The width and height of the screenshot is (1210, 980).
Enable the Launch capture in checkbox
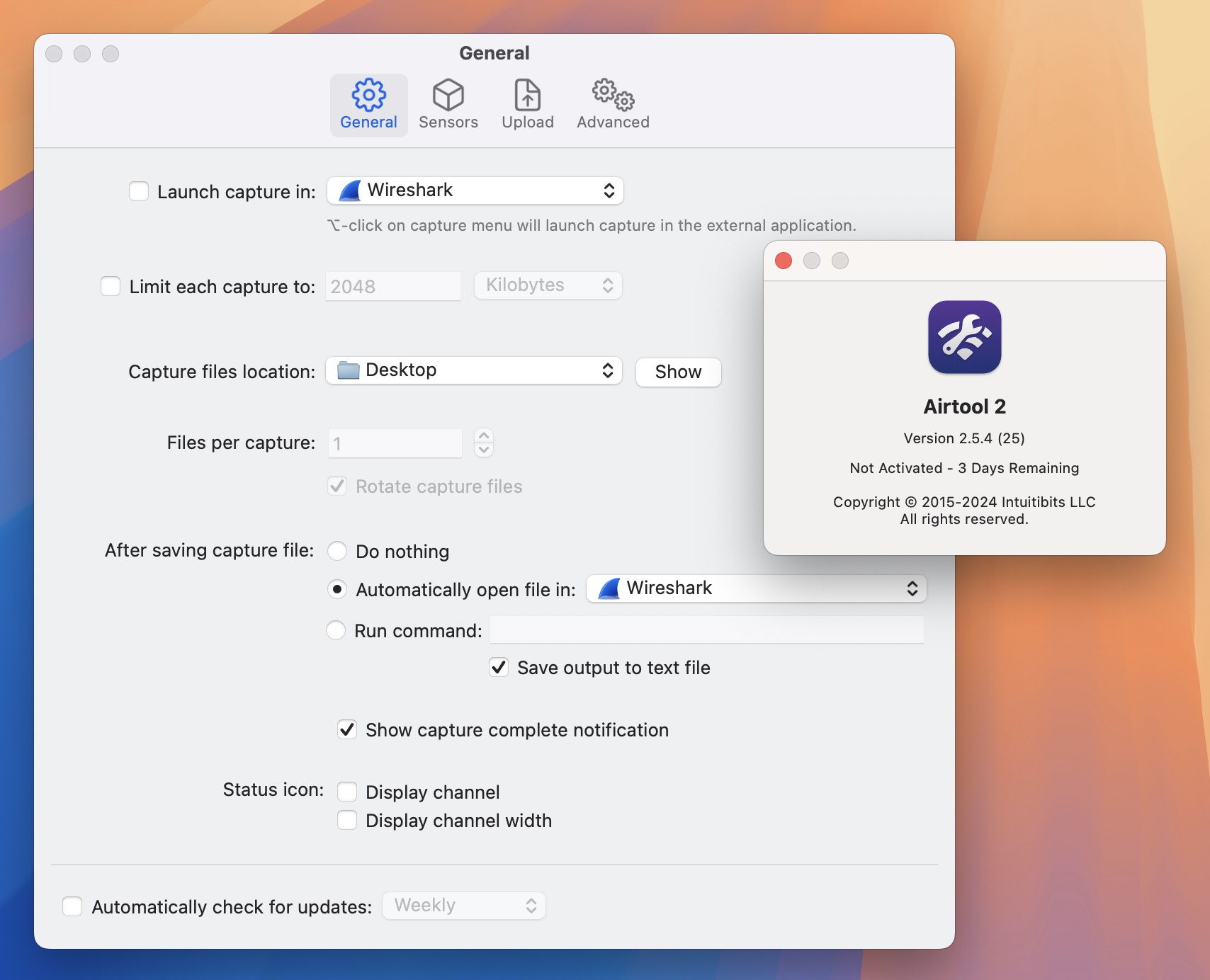click(x=139, y=191)
